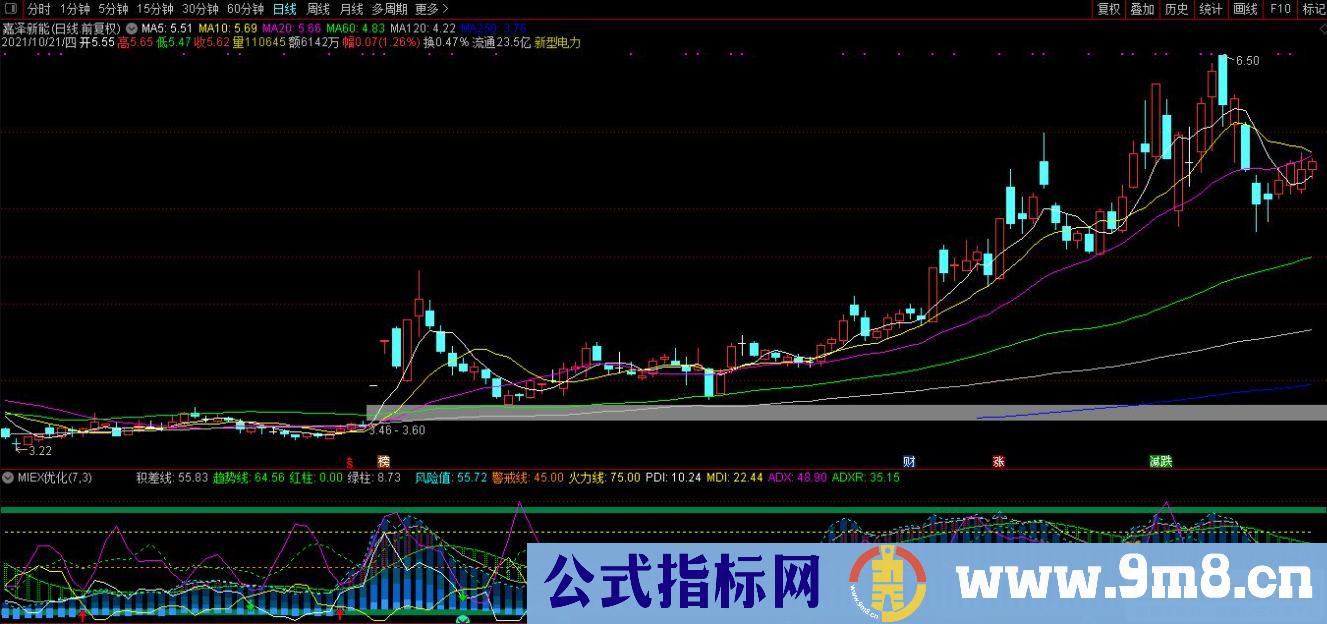Click the 新型电力 sector label
The image size is (1327, 624).
point(557,43)
